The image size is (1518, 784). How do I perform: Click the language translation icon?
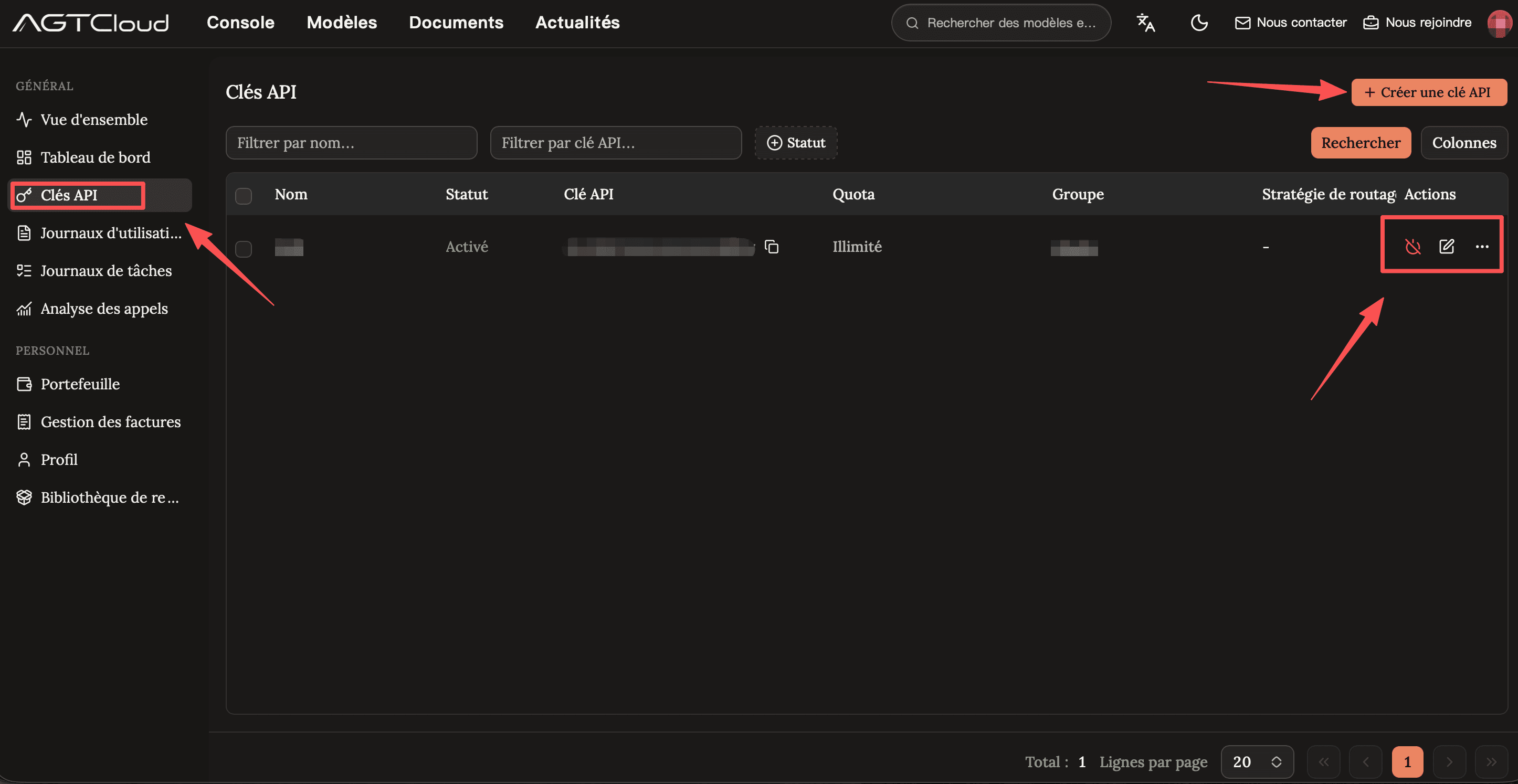pos(1145,23)
